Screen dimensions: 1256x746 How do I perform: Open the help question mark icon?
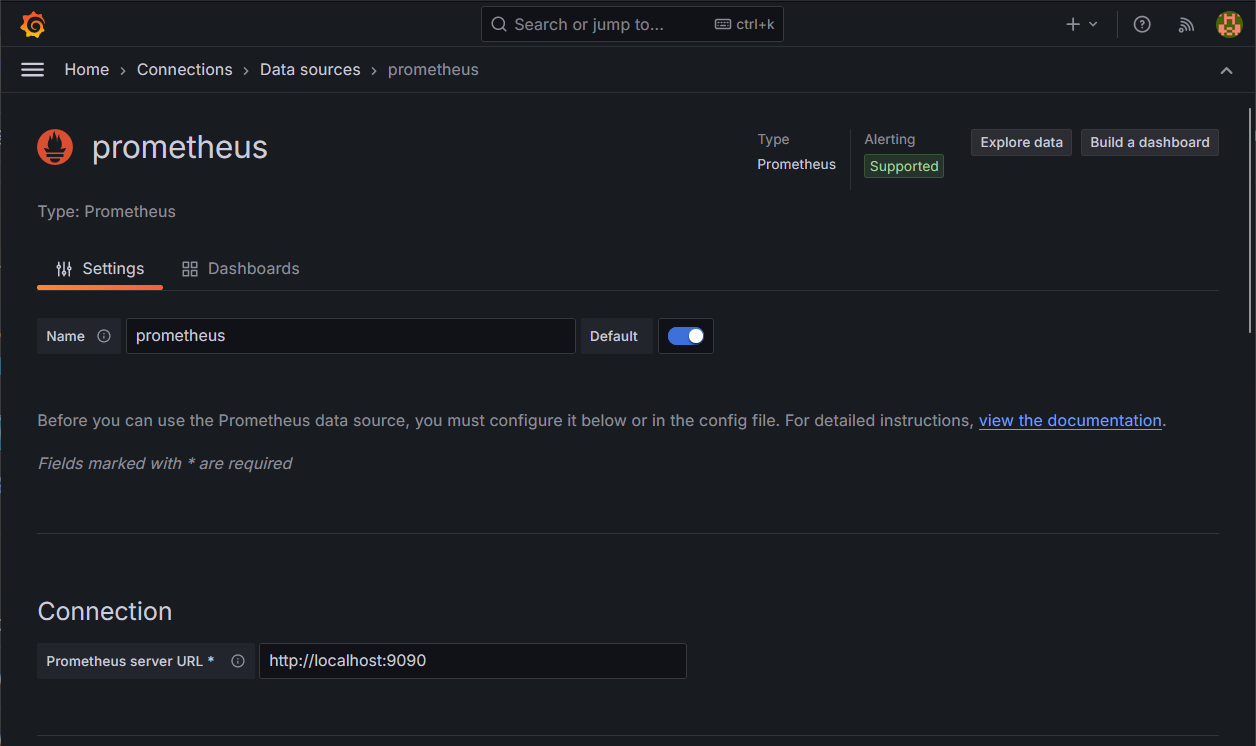1142,24
